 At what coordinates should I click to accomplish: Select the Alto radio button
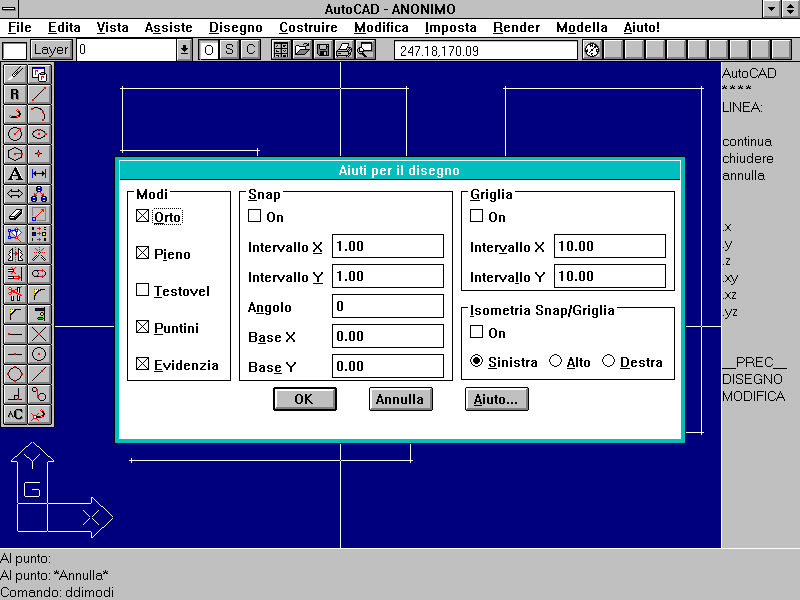tap(556, 361)
